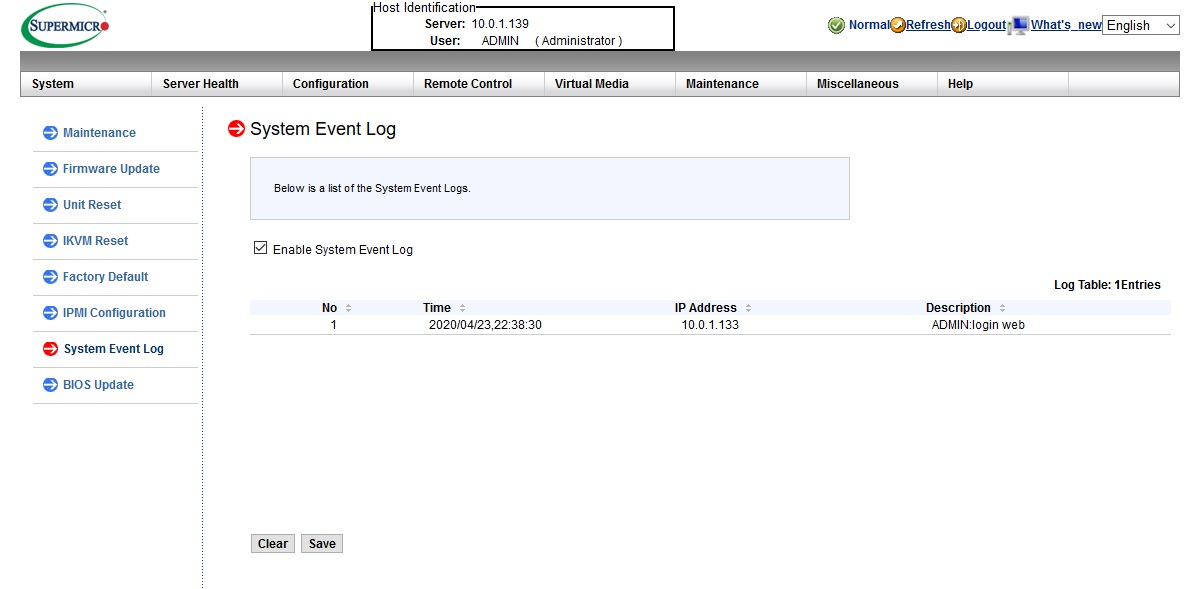
Task: Toggle the Enable System Event Log checkbox
Action: (261, 248)
